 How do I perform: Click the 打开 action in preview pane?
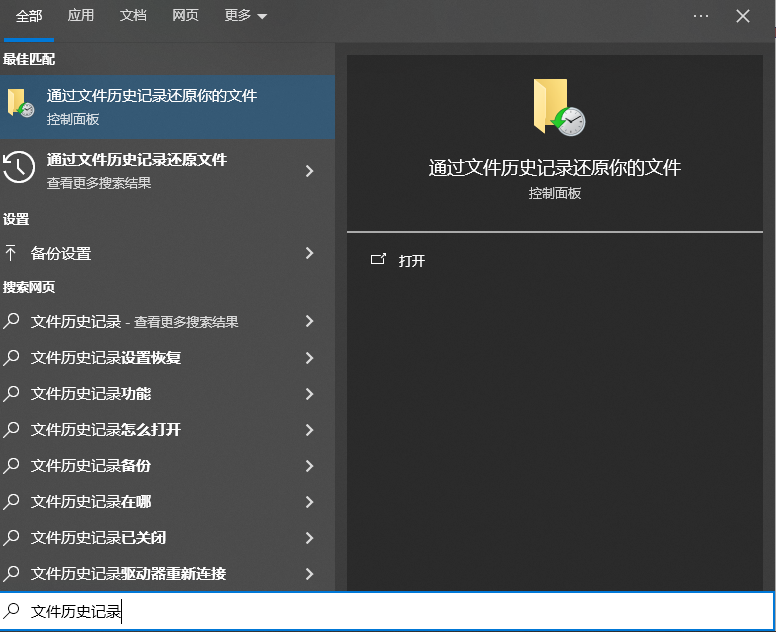[411, 260]
